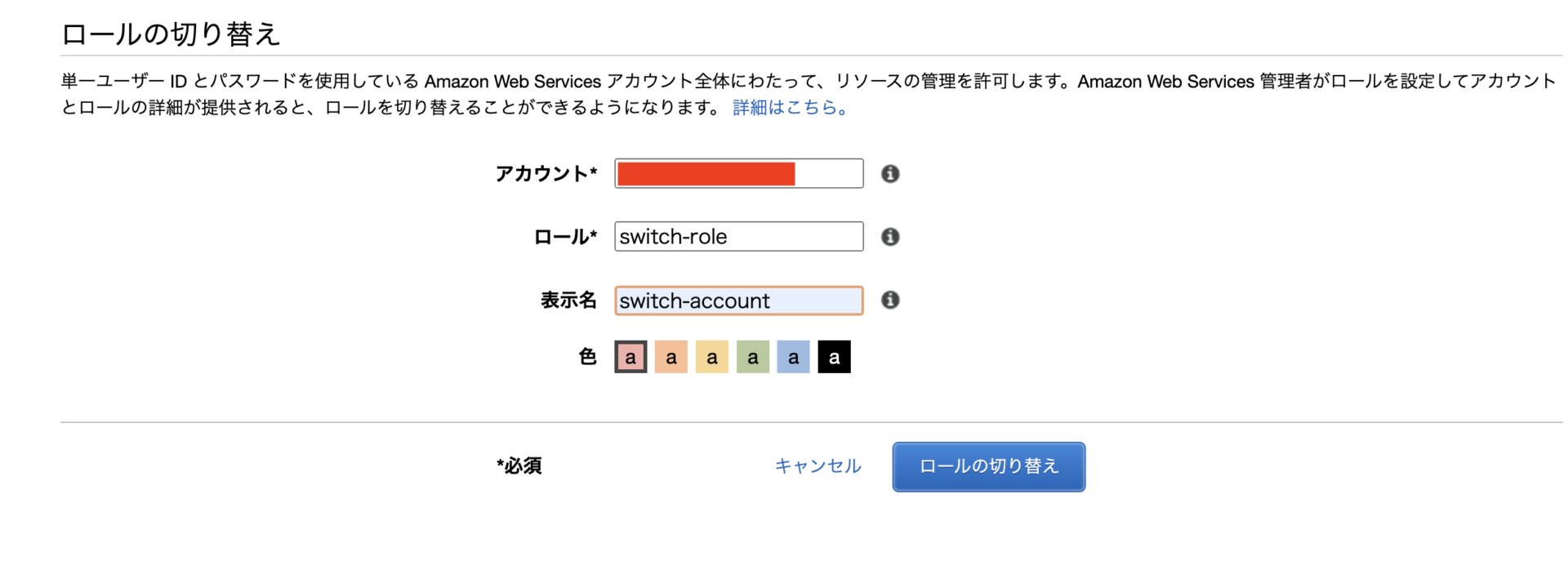Click the アカウント* field label
The height and width of the screenshot is (566, 1568).
[546, 173]
